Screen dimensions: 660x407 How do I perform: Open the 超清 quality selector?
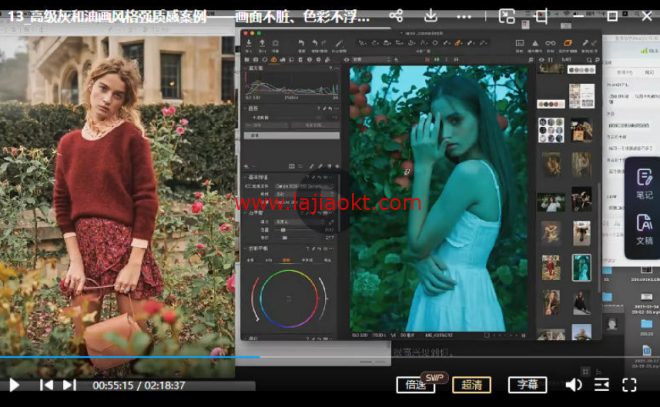[471, 385]
